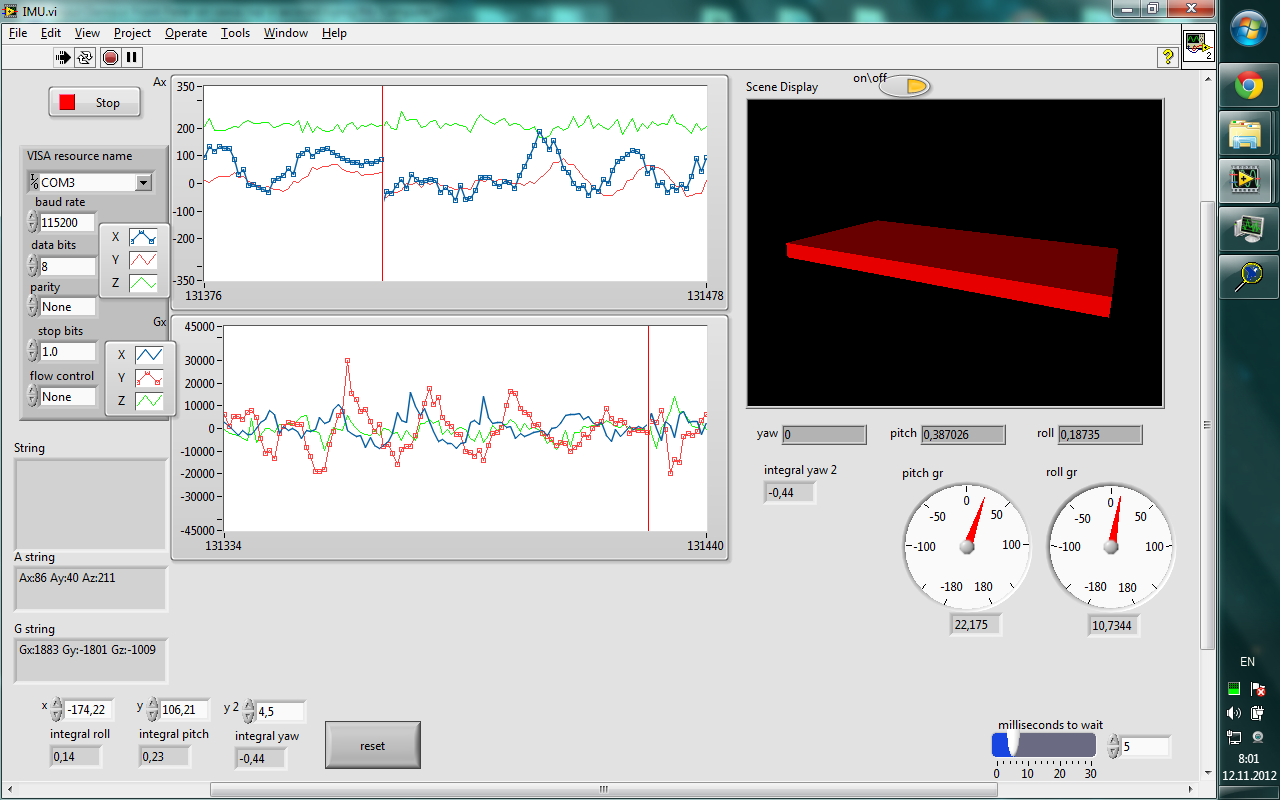Toggle the Ax graph X plot legend swatch
Viewport: 1280px width, 800px height.
[x=143, y=237]
